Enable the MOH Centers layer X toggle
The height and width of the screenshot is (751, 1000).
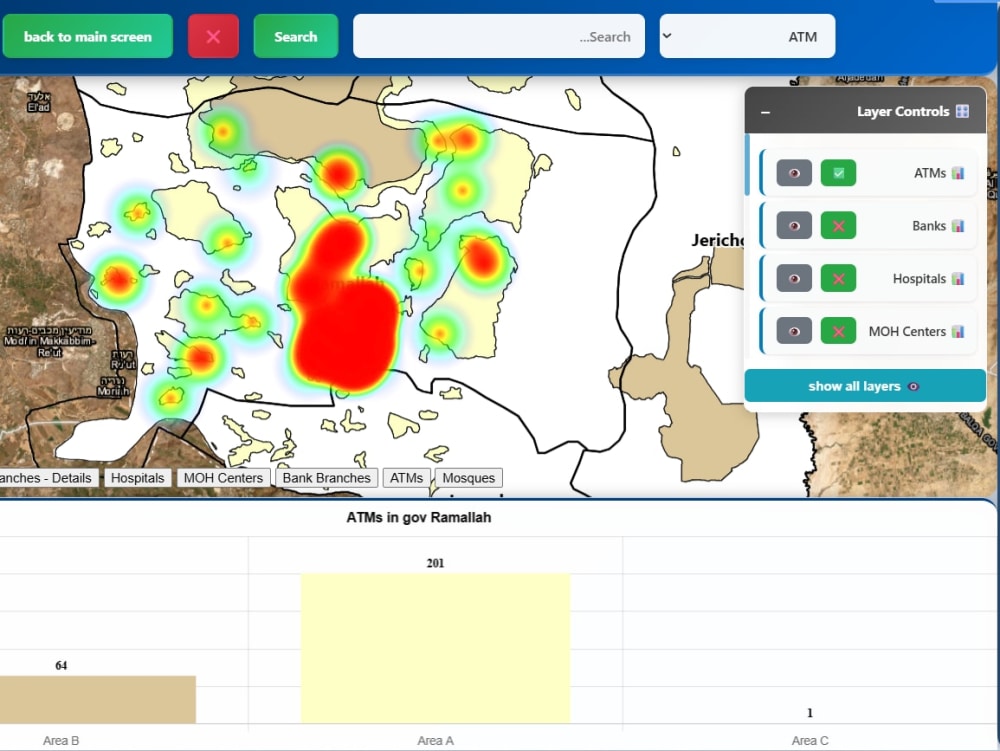point(838,331)
